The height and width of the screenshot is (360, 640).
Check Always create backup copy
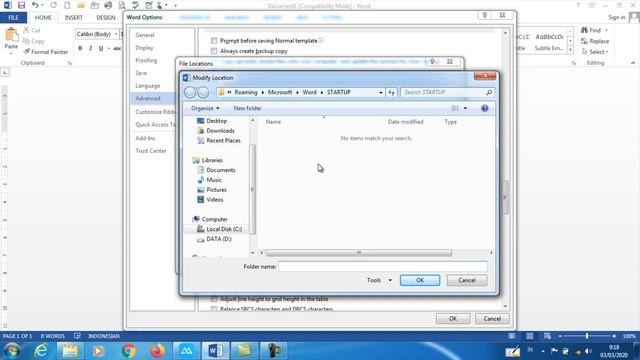(214, 51)
